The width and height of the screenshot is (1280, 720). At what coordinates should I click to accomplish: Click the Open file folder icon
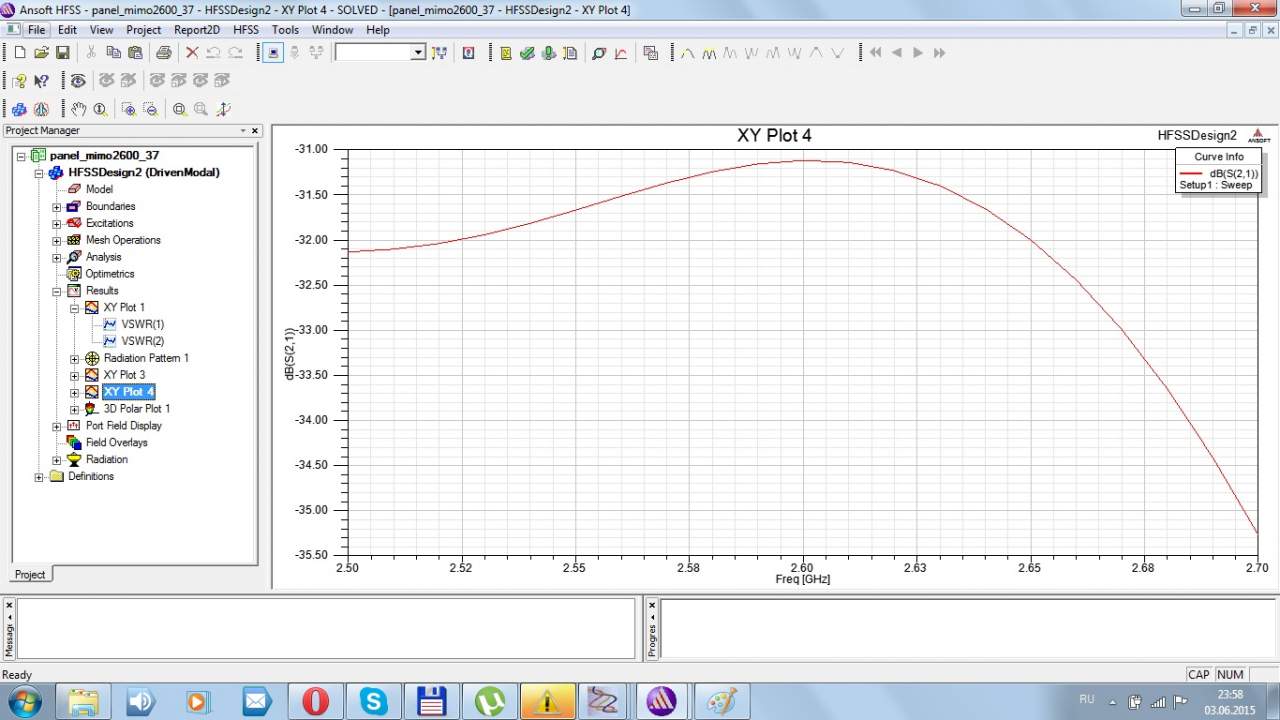41,53
